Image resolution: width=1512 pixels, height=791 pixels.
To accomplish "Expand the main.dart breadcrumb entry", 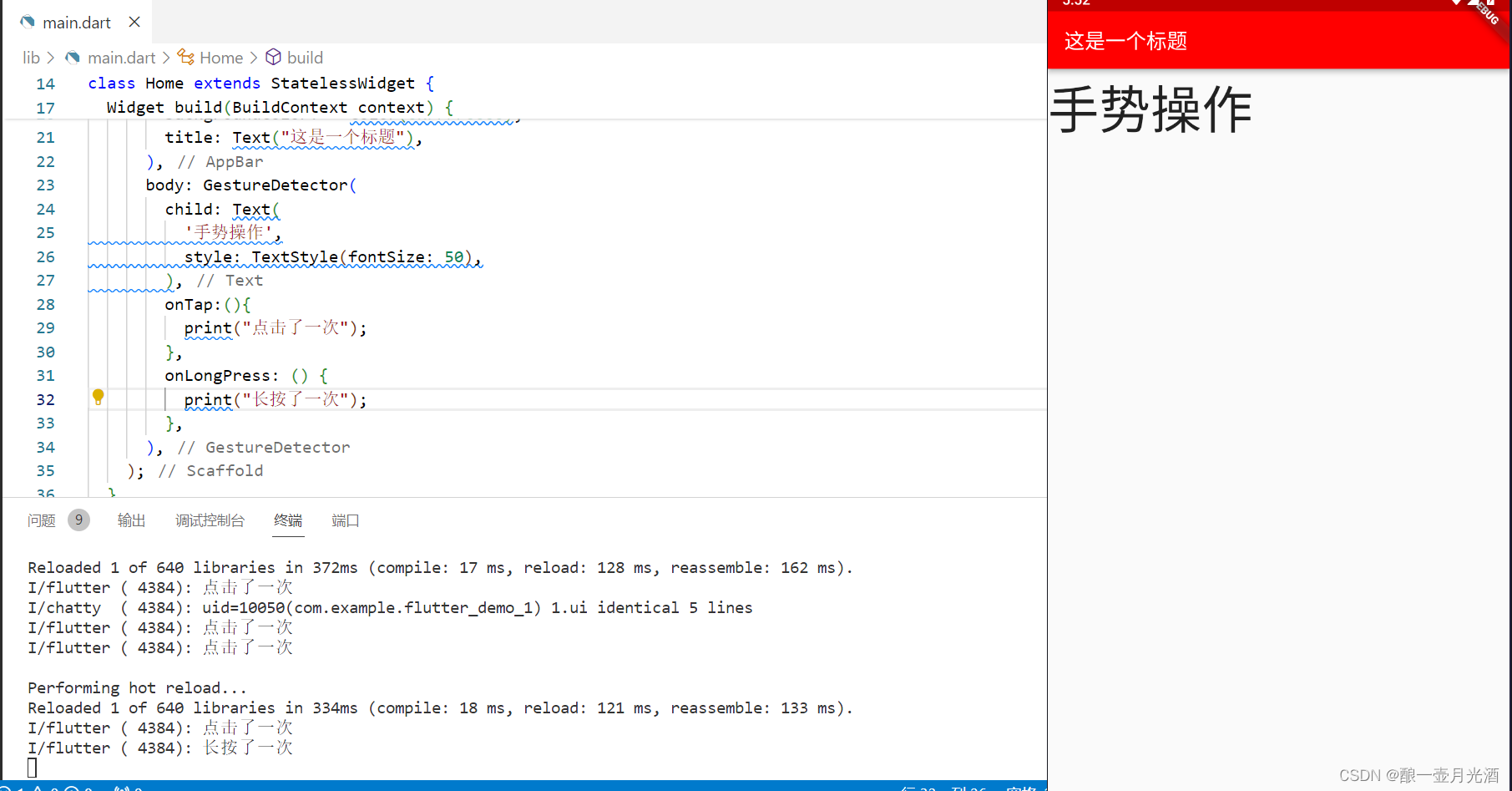I will pyautogui.click(x=123, y=57).
